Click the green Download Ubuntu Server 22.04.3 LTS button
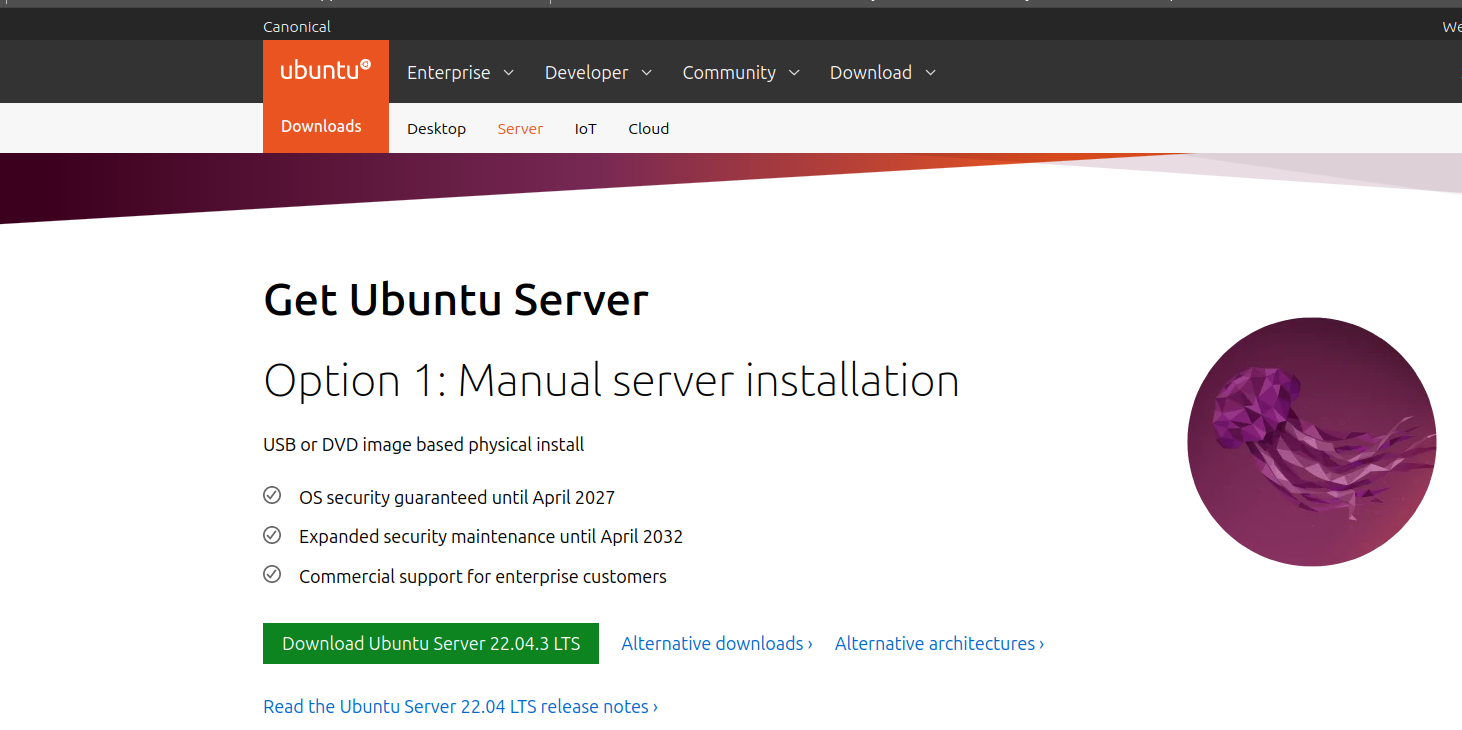The width and height of the screenshot is (1462, 730). pos(431,643)
